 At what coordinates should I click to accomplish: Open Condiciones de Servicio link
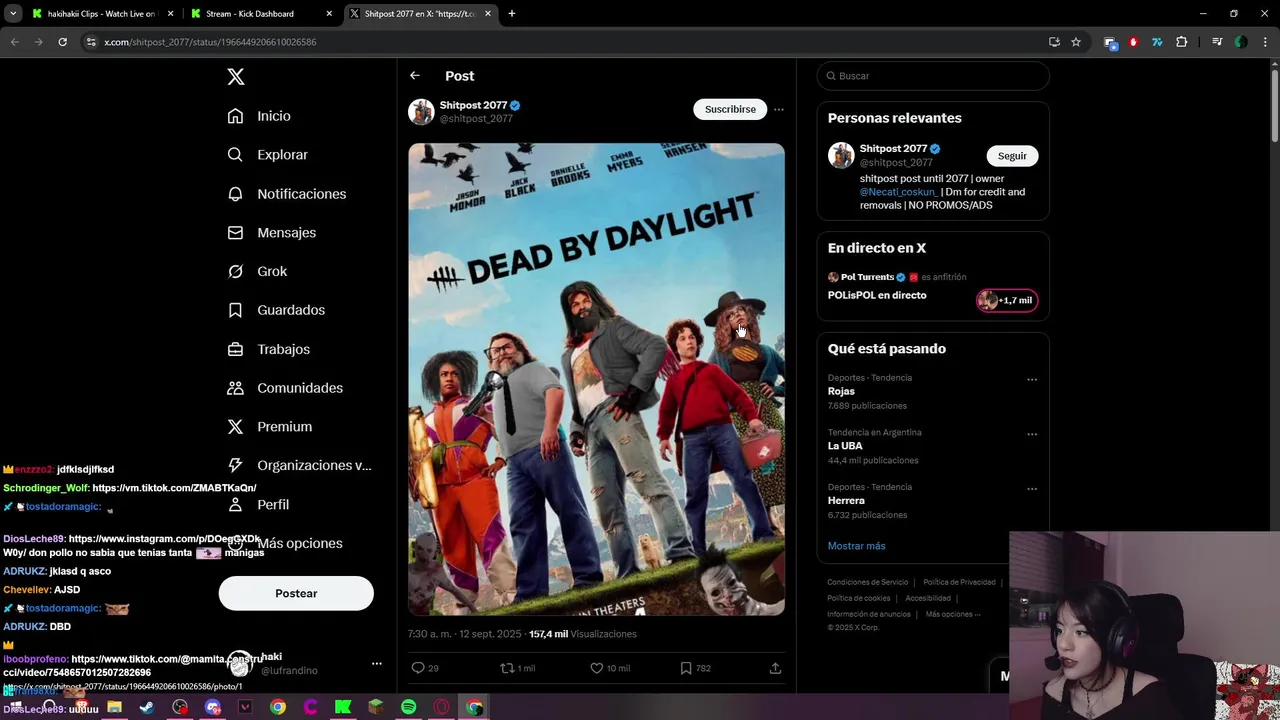coord(868,582)
